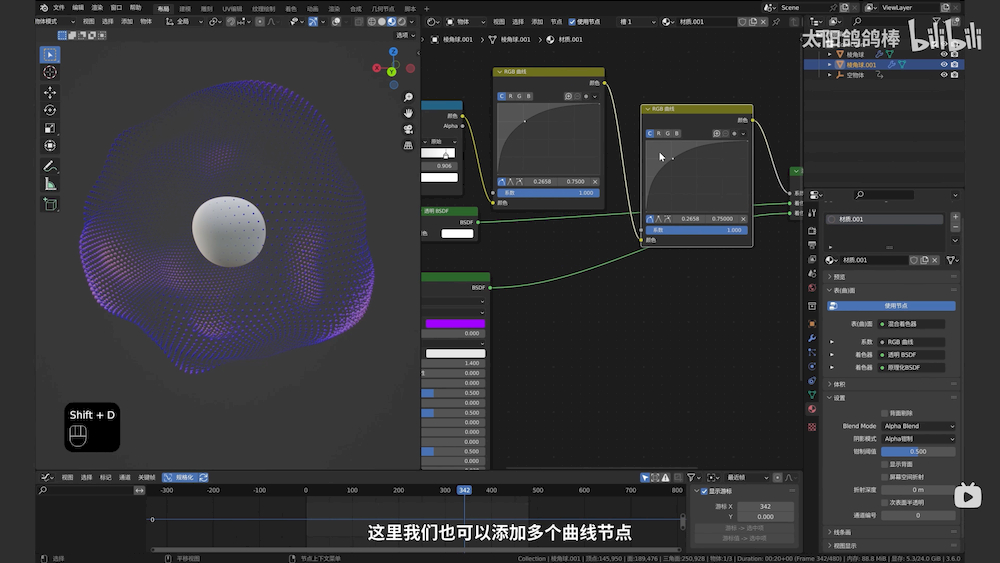Enable the 背面剔除 checkbox
Screen dimensions: 1000x563
(885, 413)
